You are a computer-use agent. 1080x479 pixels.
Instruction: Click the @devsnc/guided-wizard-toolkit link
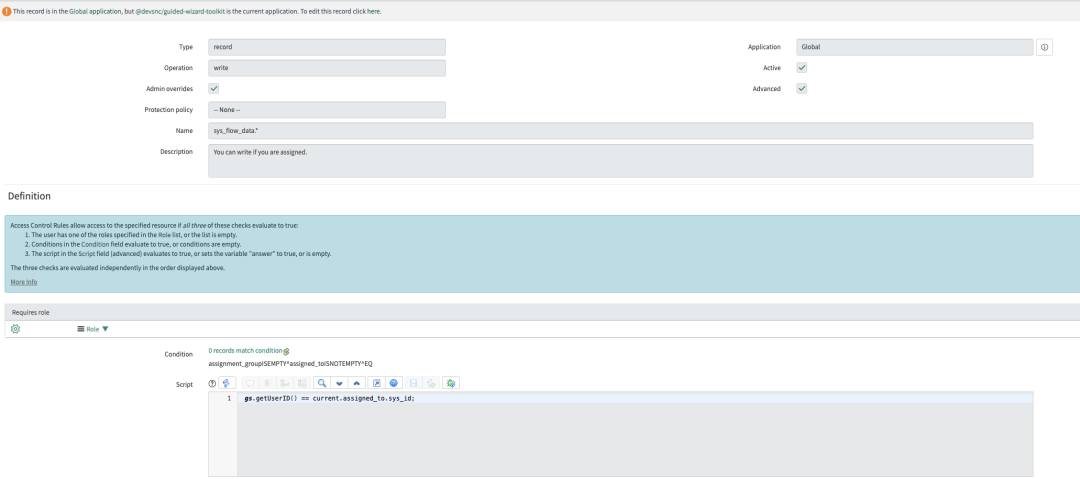[180, 12]
